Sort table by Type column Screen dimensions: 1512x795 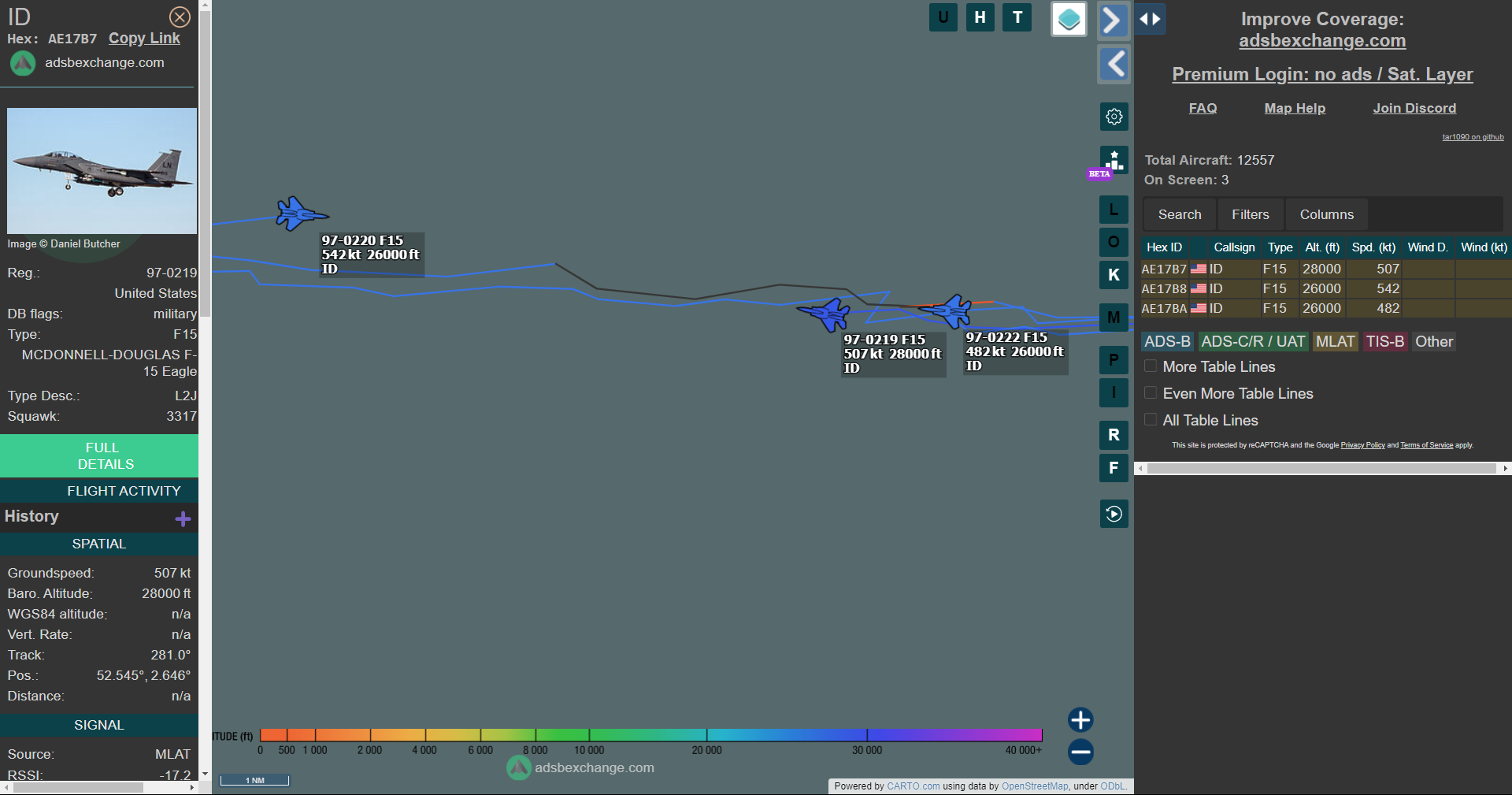pyautogui.click(x=1280, y=247)
